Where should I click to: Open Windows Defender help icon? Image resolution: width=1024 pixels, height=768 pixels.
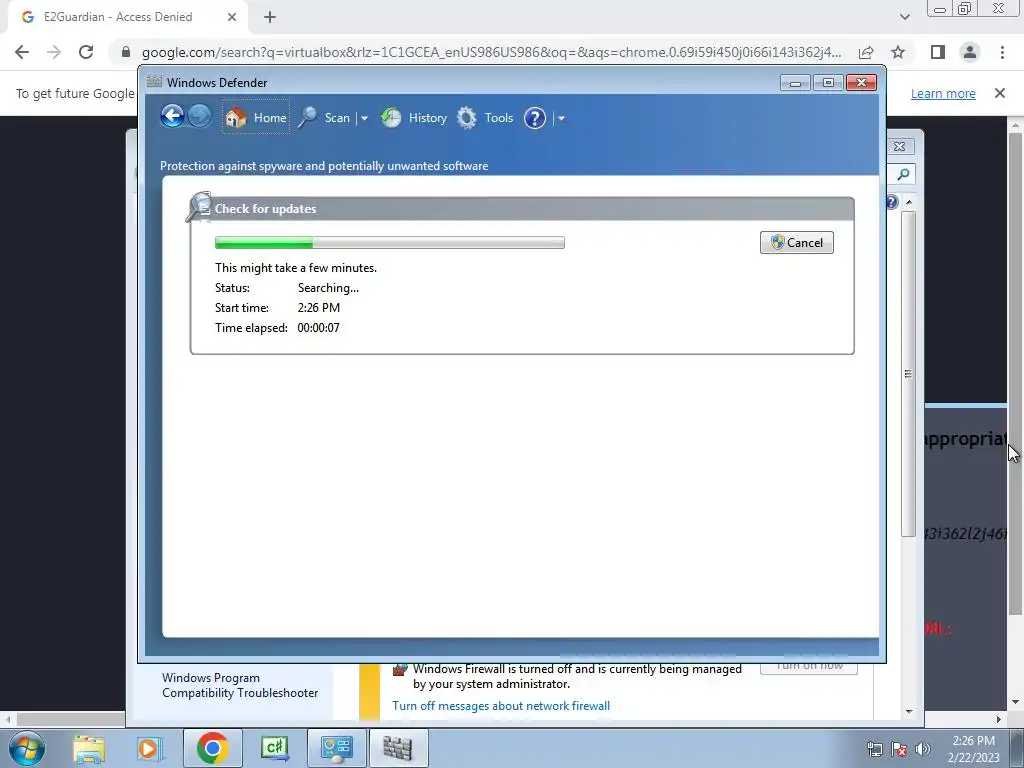point(535,118)
